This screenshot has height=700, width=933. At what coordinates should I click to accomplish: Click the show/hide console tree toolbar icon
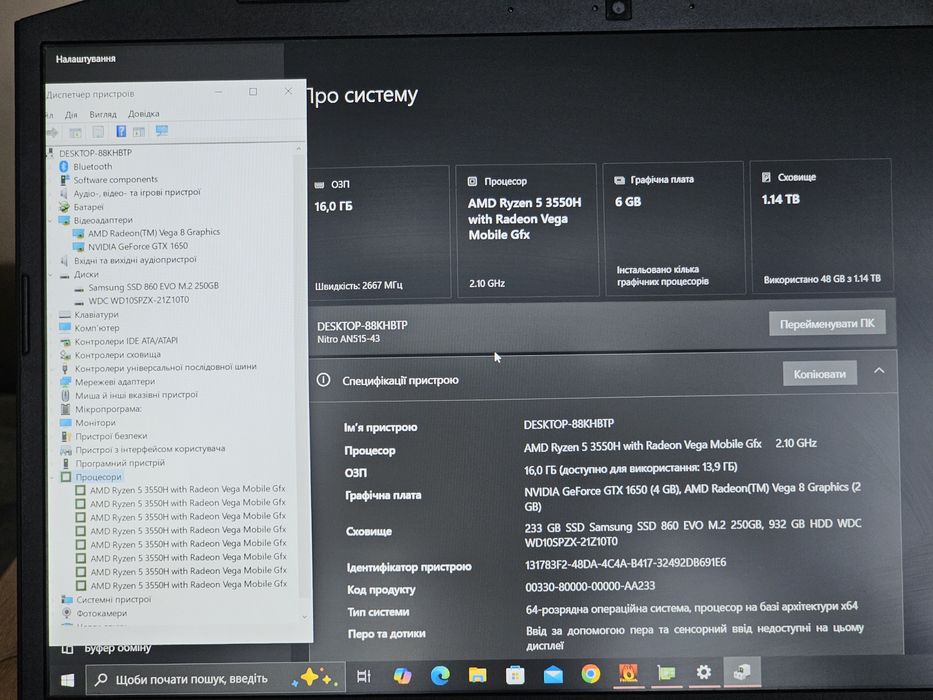pyautogui.click(x=76, y=132)
